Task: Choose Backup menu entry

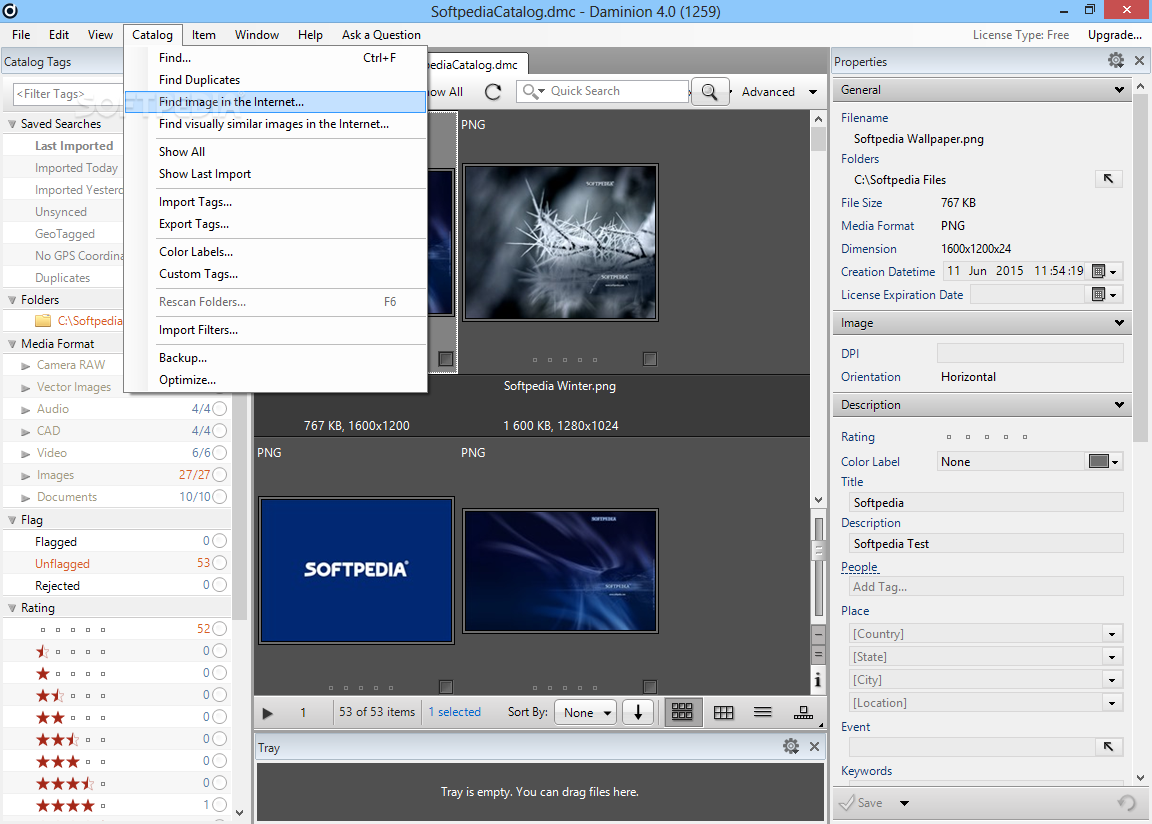Action: click(x=276, y=358)
